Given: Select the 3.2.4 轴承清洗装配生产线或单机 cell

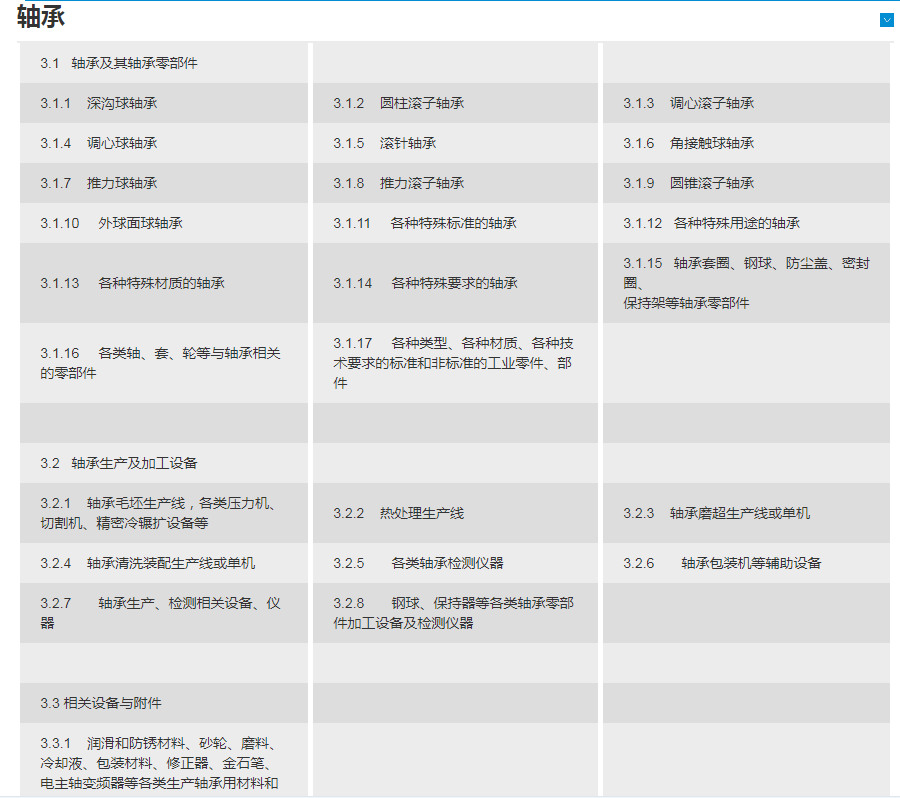Looking at the screenshot, I should [164, 563].
